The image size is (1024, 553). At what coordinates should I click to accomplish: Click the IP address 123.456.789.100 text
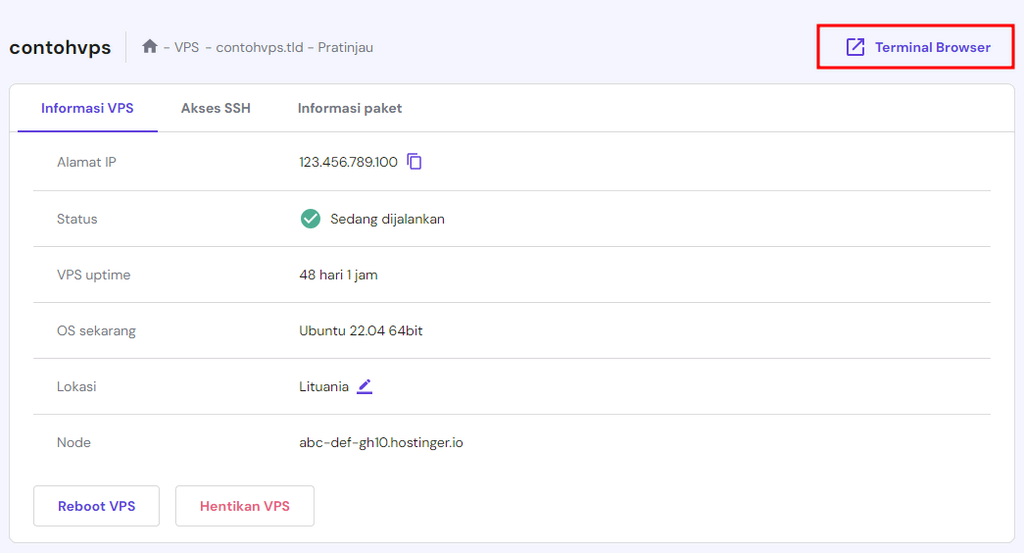pyautogui.click(x=348, y=162)
